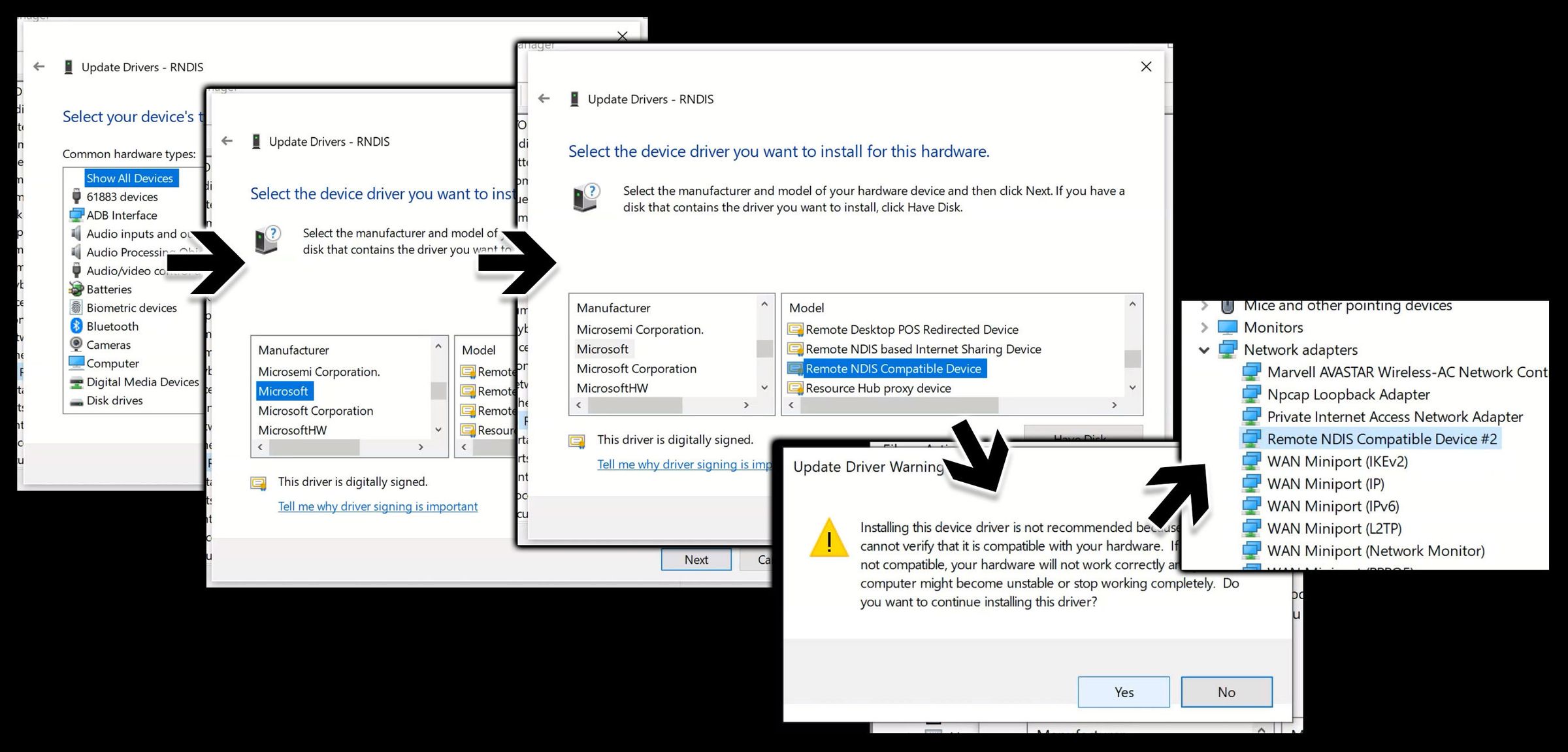
Task: Expand Mice and other pointing devices
Action: pyautogui.click(x=1204, y=306)
